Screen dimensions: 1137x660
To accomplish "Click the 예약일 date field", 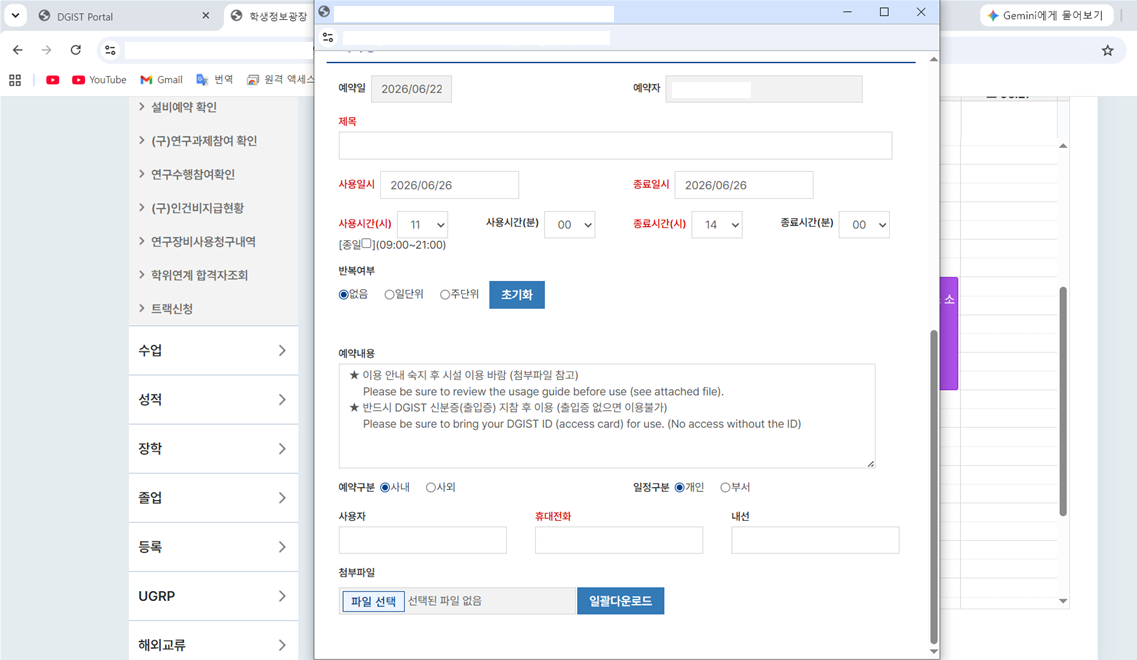I will point(411,89).
